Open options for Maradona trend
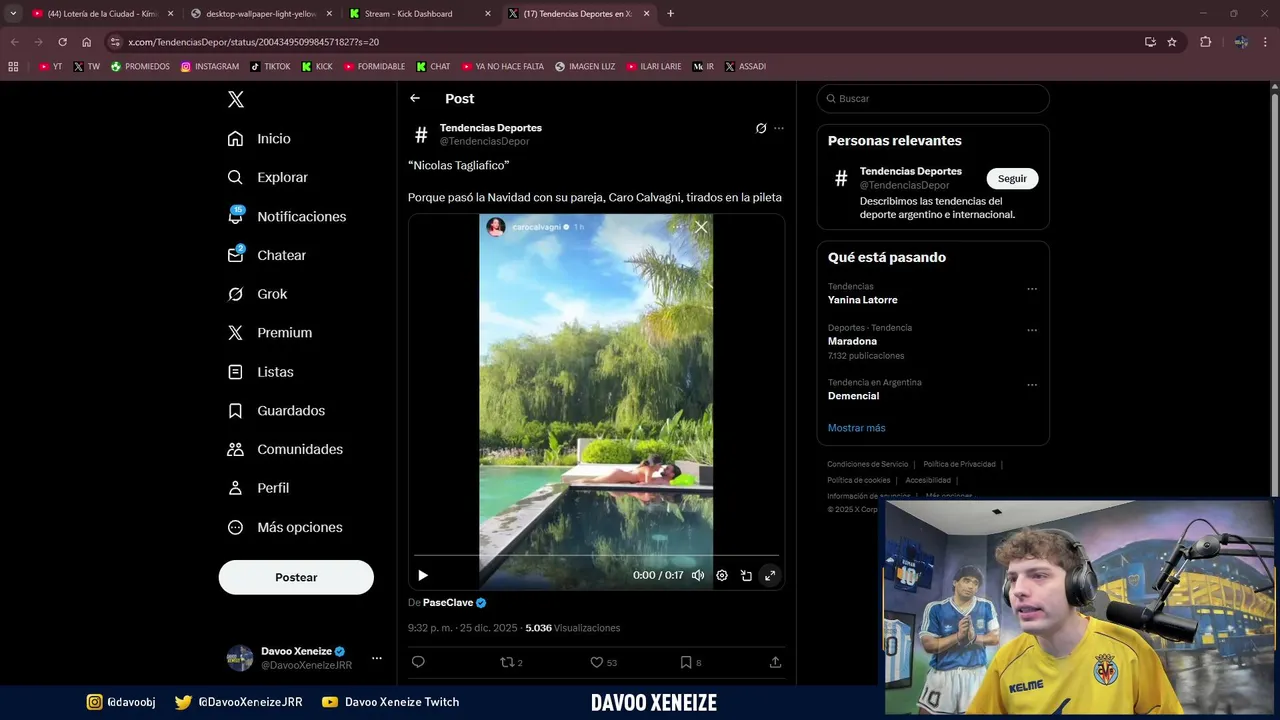 [1032, 330]
